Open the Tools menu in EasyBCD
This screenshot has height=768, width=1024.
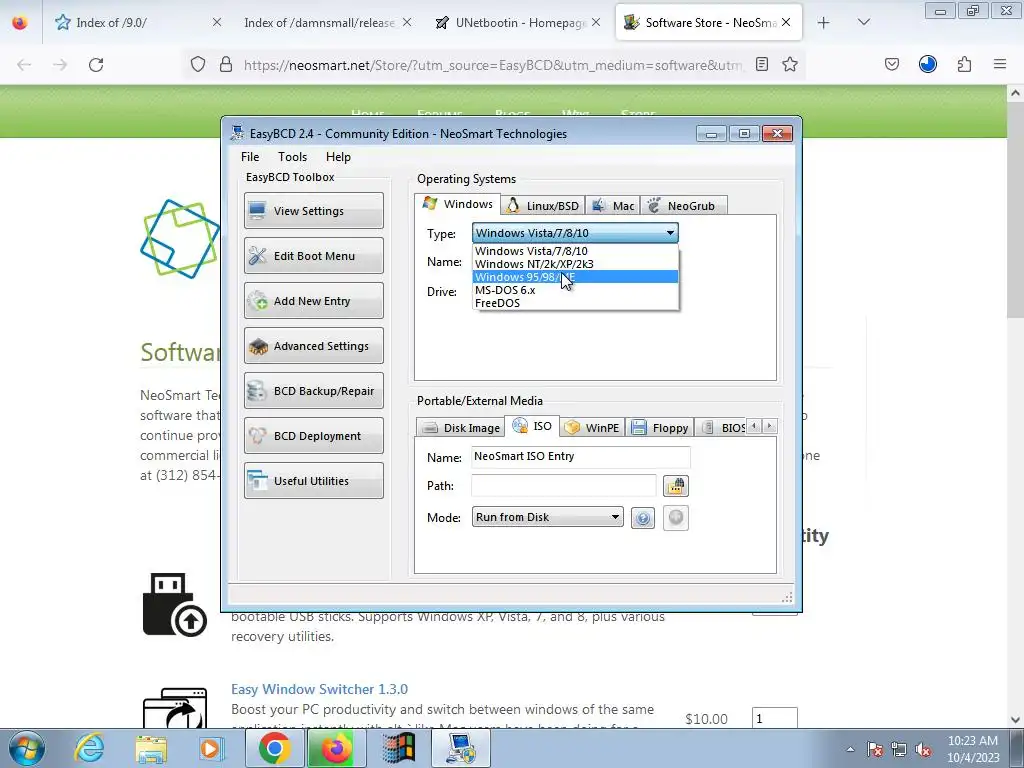292,157
